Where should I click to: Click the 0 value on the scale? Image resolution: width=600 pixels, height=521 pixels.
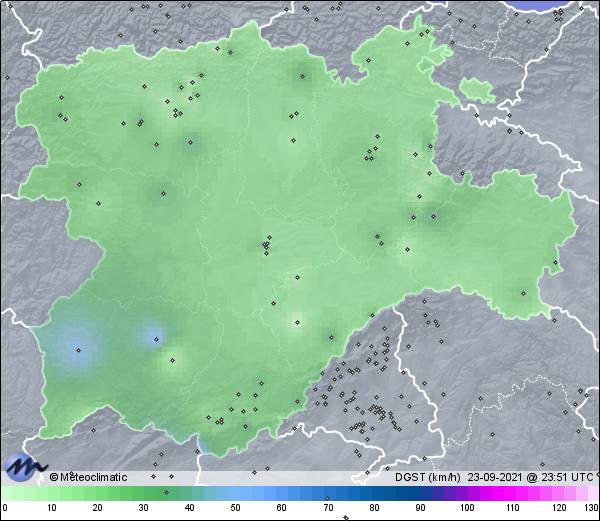tap(5, 508)
